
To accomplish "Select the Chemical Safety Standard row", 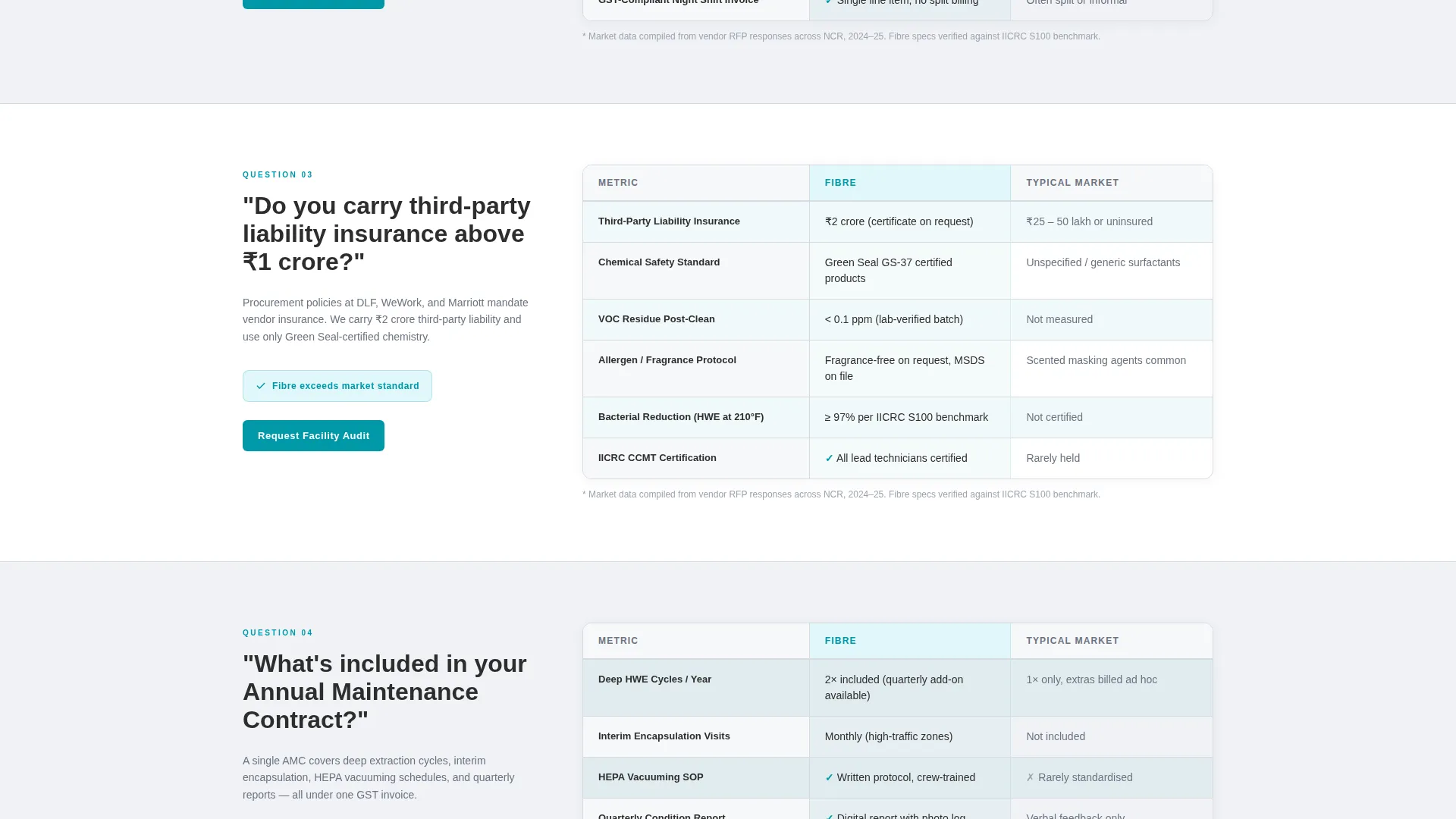I will [x=898, y=271].
